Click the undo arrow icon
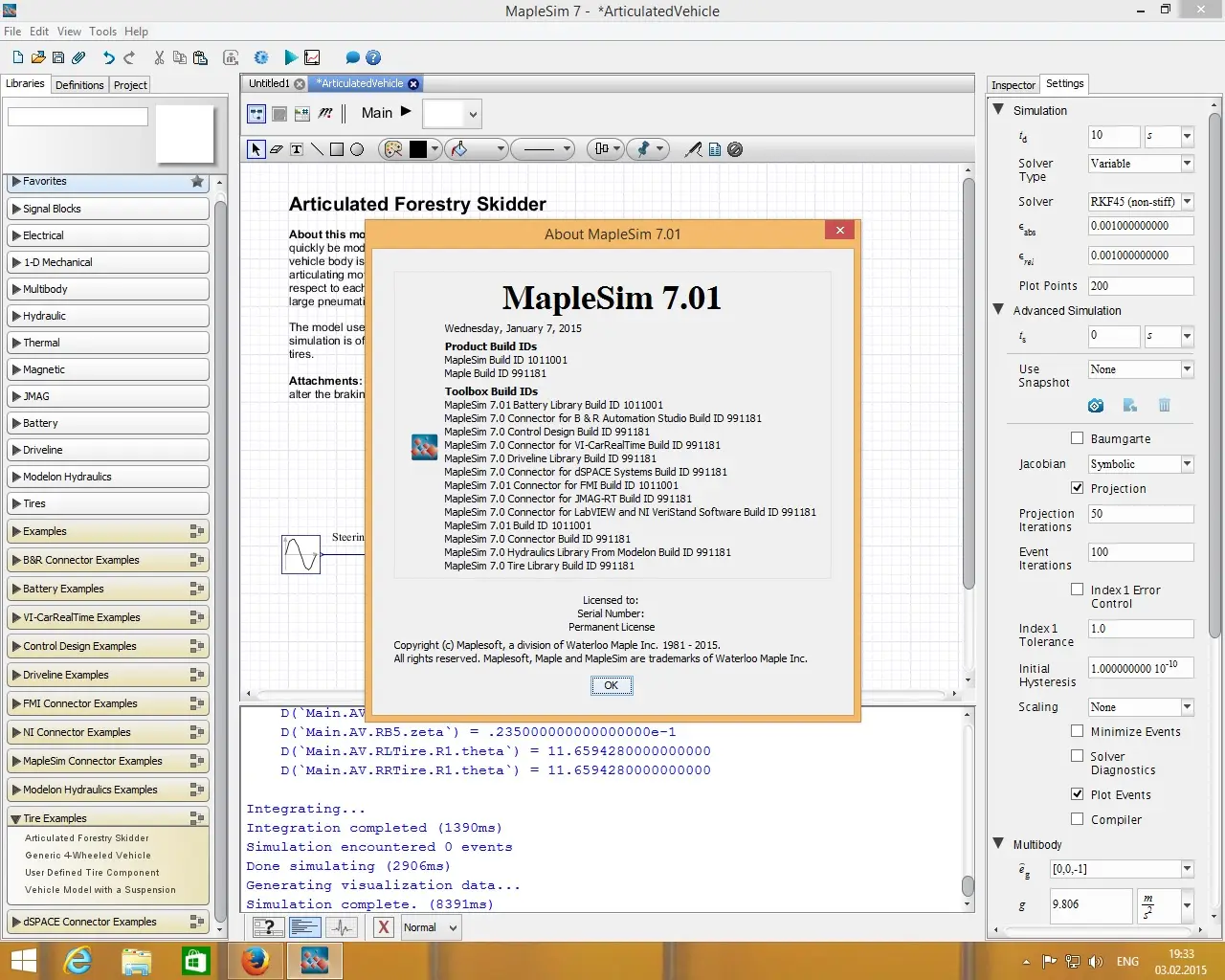Screen dimensions: 1225x980 coord(108,57)
